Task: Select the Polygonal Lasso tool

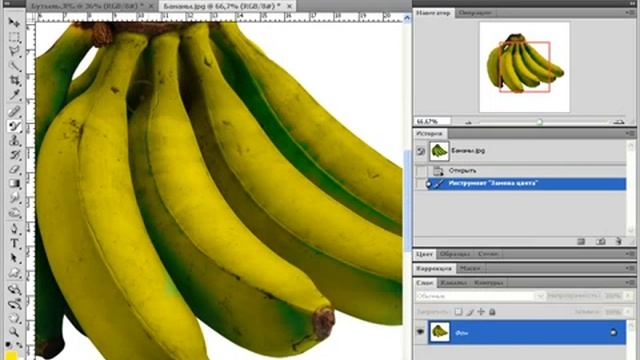Action: (14, 51)
